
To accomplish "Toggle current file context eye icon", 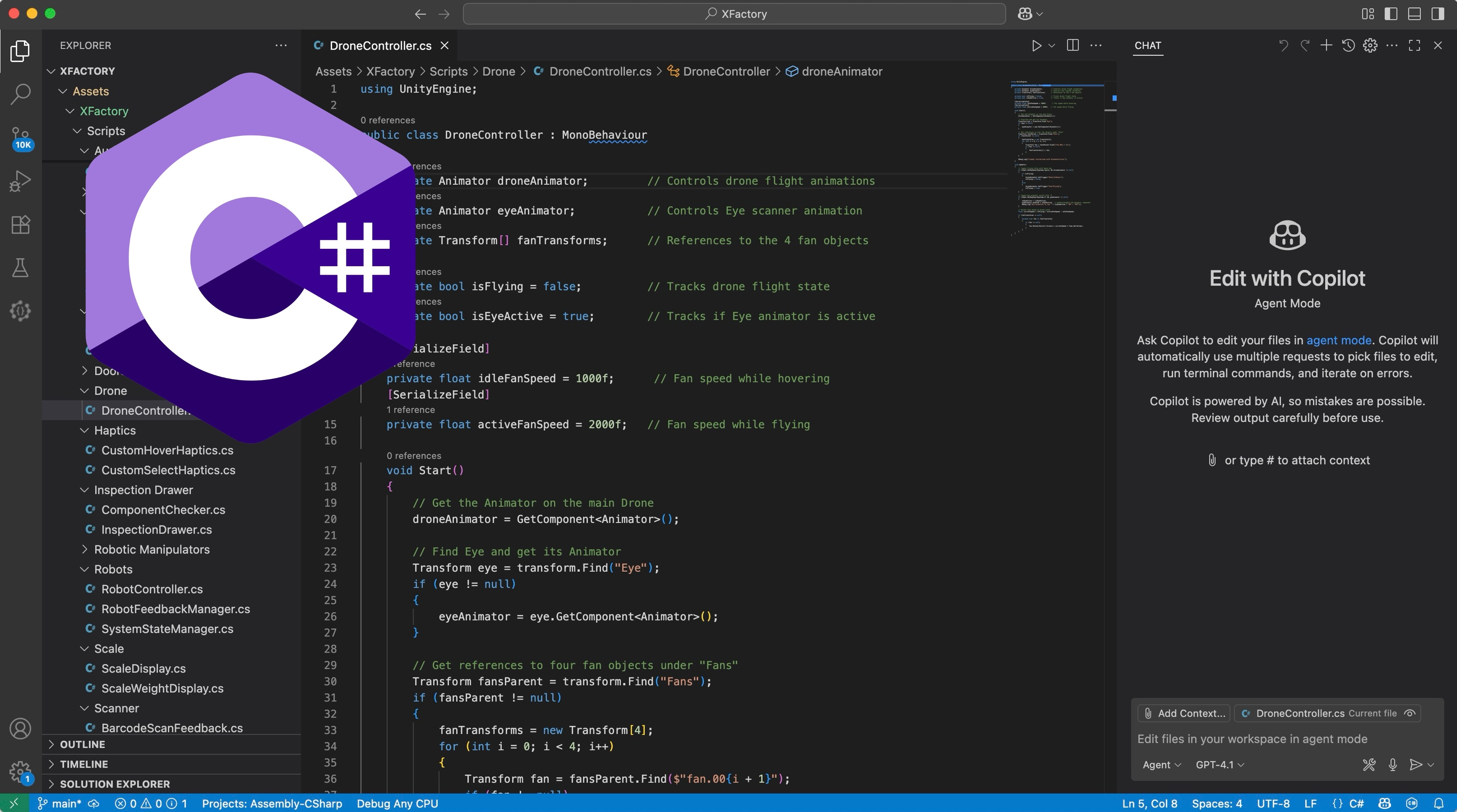I will [1410, 713].
